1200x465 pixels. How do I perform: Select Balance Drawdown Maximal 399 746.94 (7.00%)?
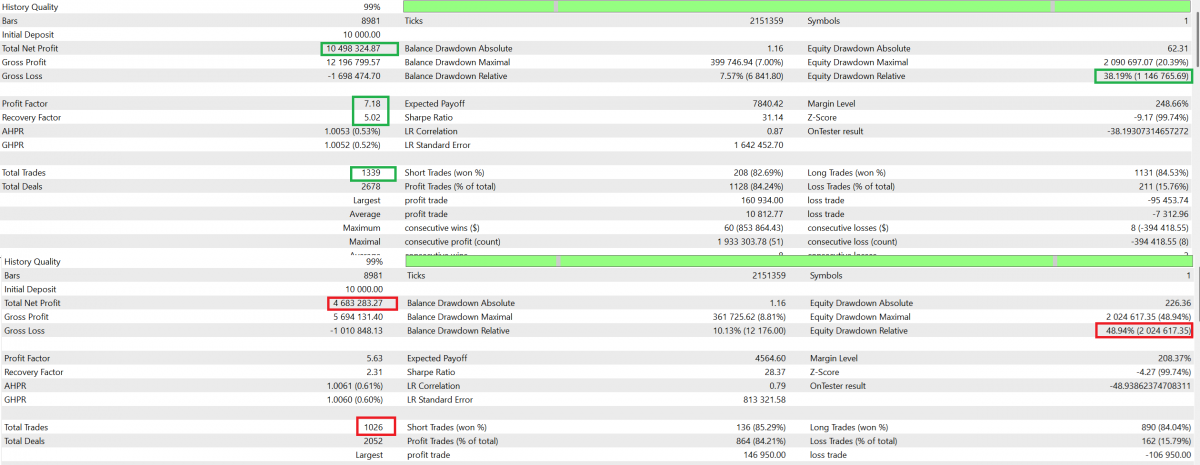pos(746,62)
